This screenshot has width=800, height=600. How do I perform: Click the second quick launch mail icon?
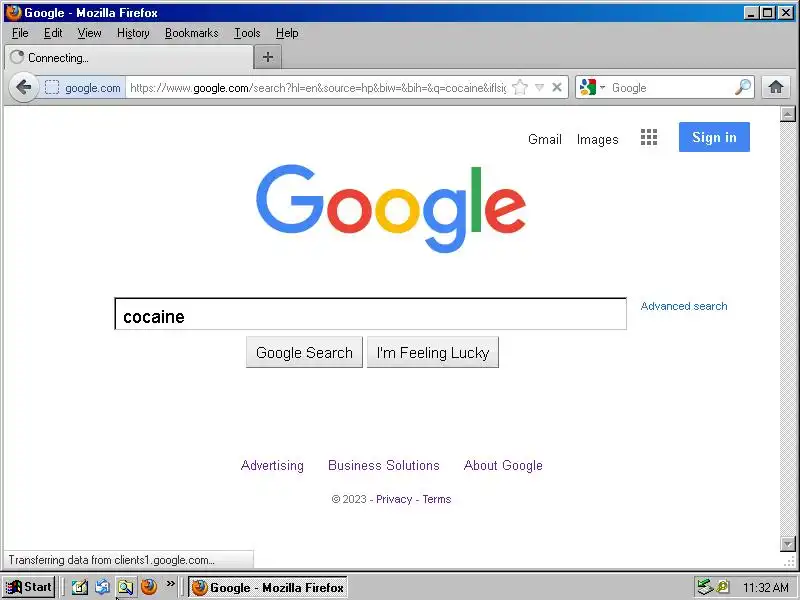(x=102, y=587)
